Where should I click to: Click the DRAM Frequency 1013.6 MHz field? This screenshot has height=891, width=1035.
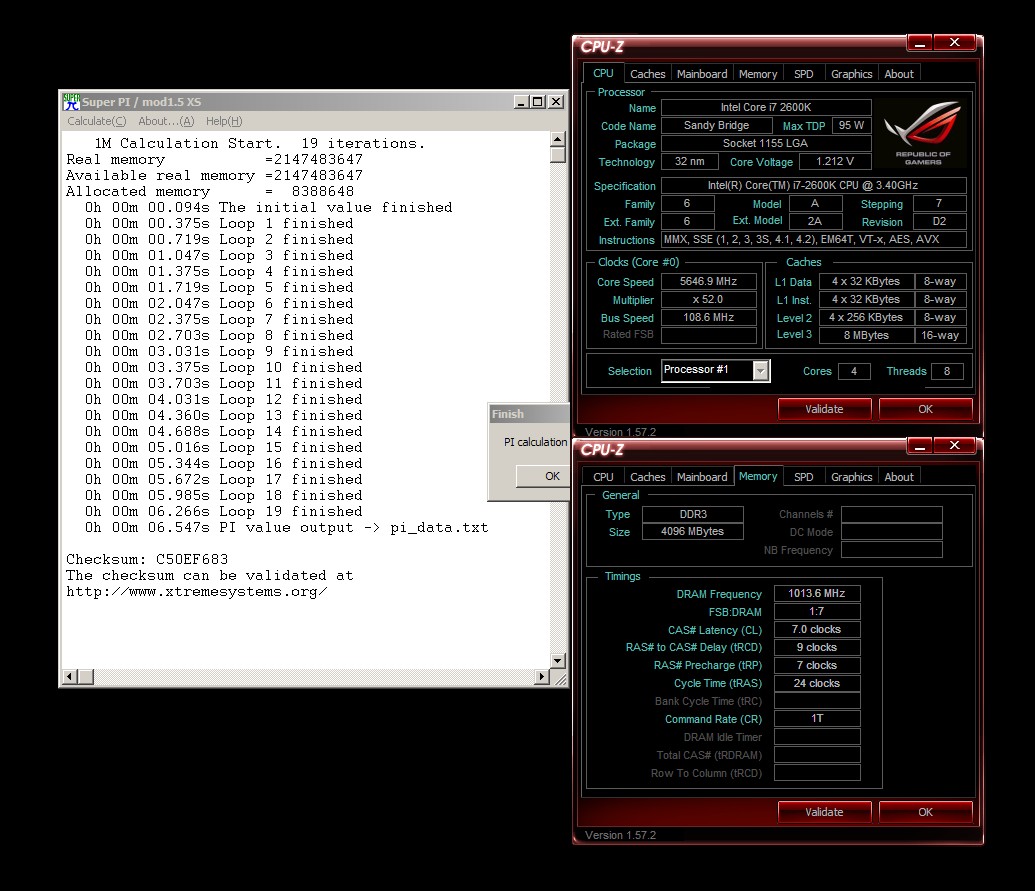tap(817, 593)
